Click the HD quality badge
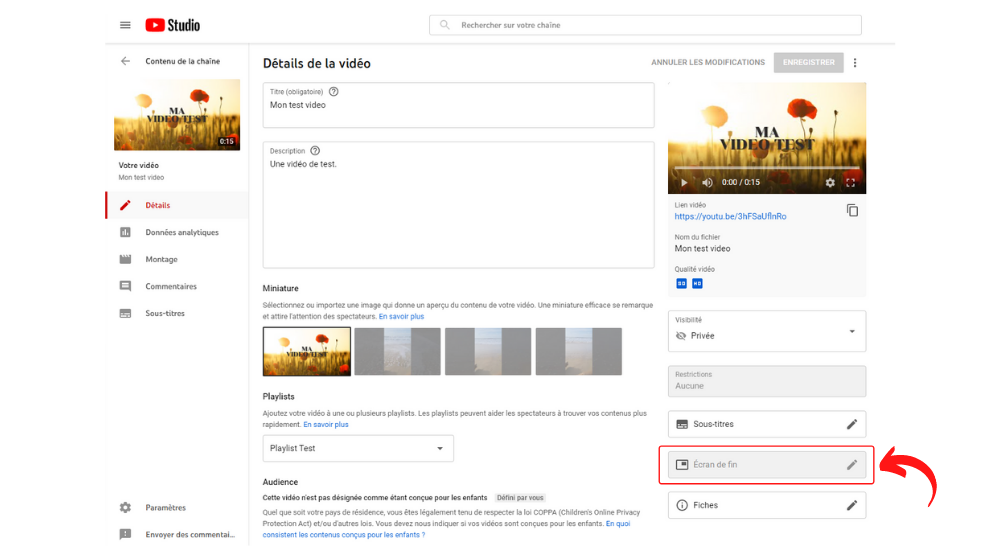The height and width of the screenshot is (560, 1000). tap(697, 283)
